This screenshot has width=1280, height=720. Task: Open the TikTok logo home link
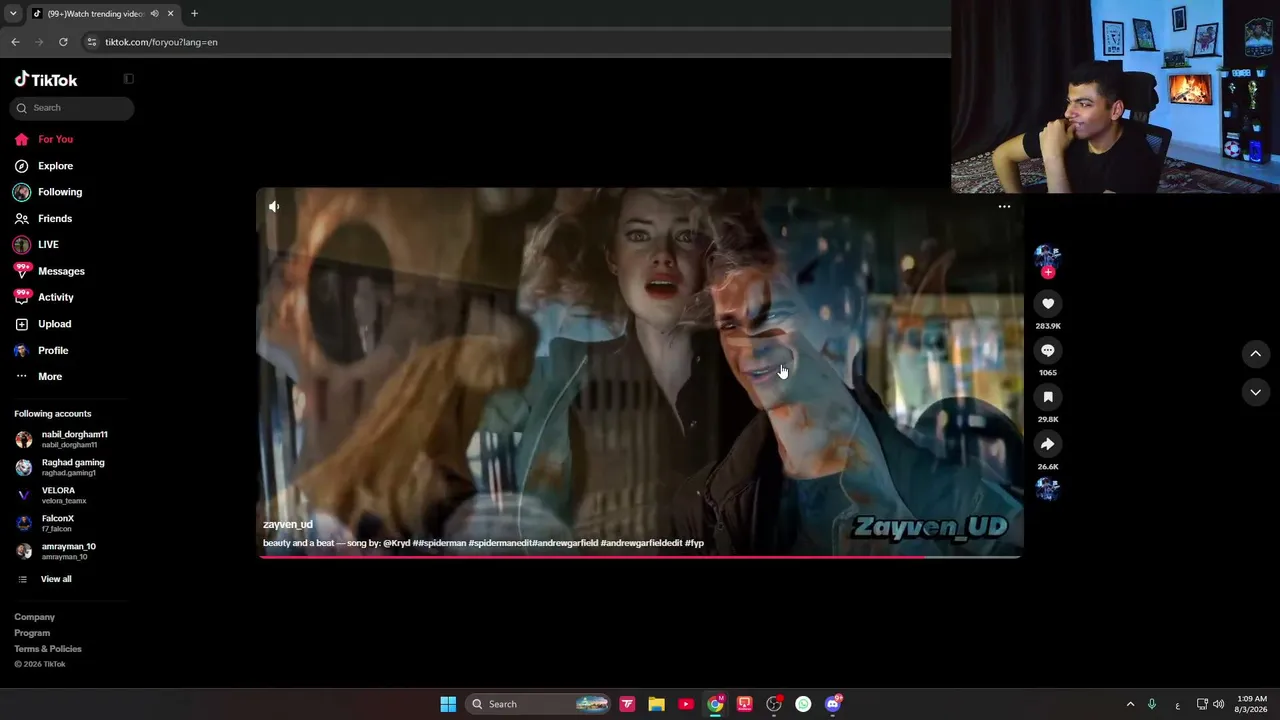(46, 80)
